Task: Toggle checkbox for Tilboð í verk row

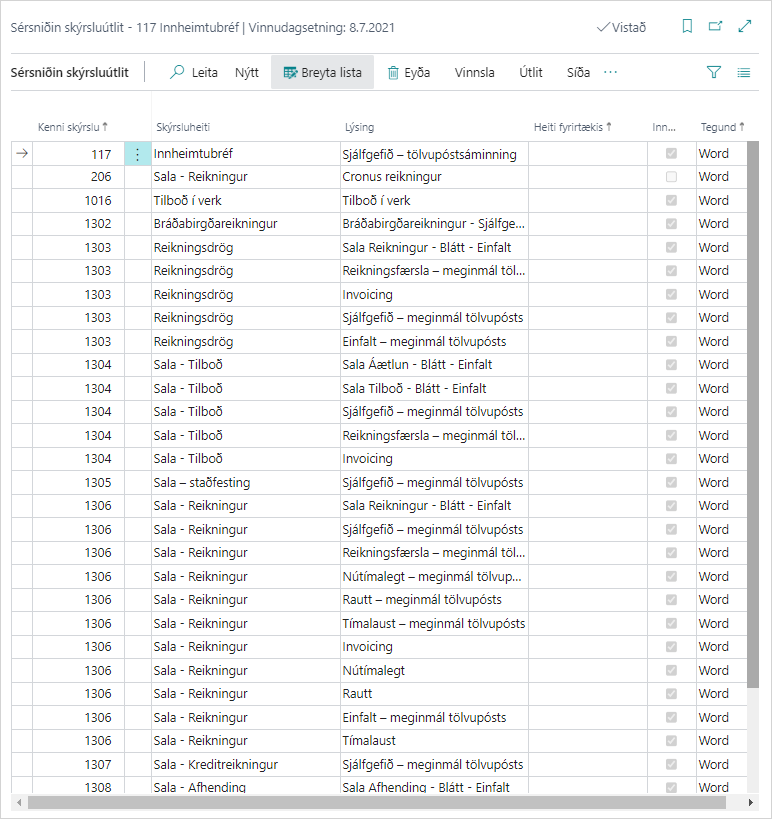Action: click(x=671, y=201)
